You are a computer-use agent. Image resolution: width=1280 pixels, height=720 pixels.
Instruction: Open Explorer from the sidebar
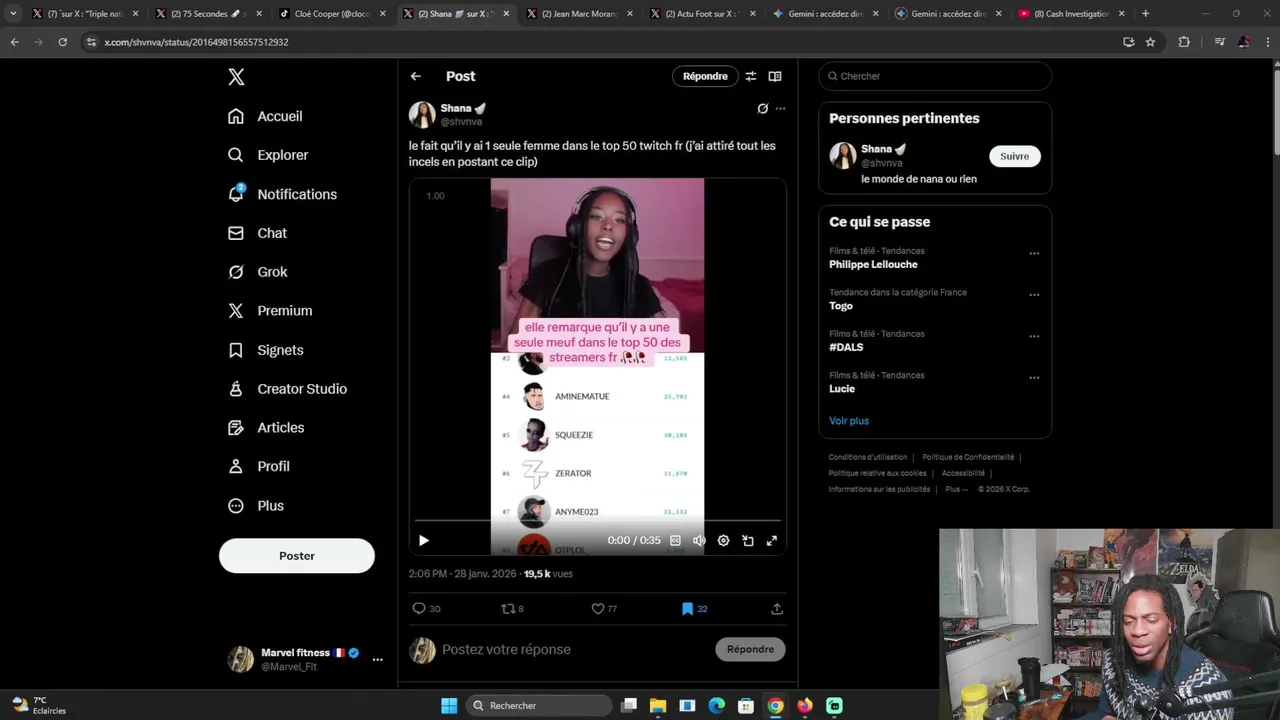point(268,155)
